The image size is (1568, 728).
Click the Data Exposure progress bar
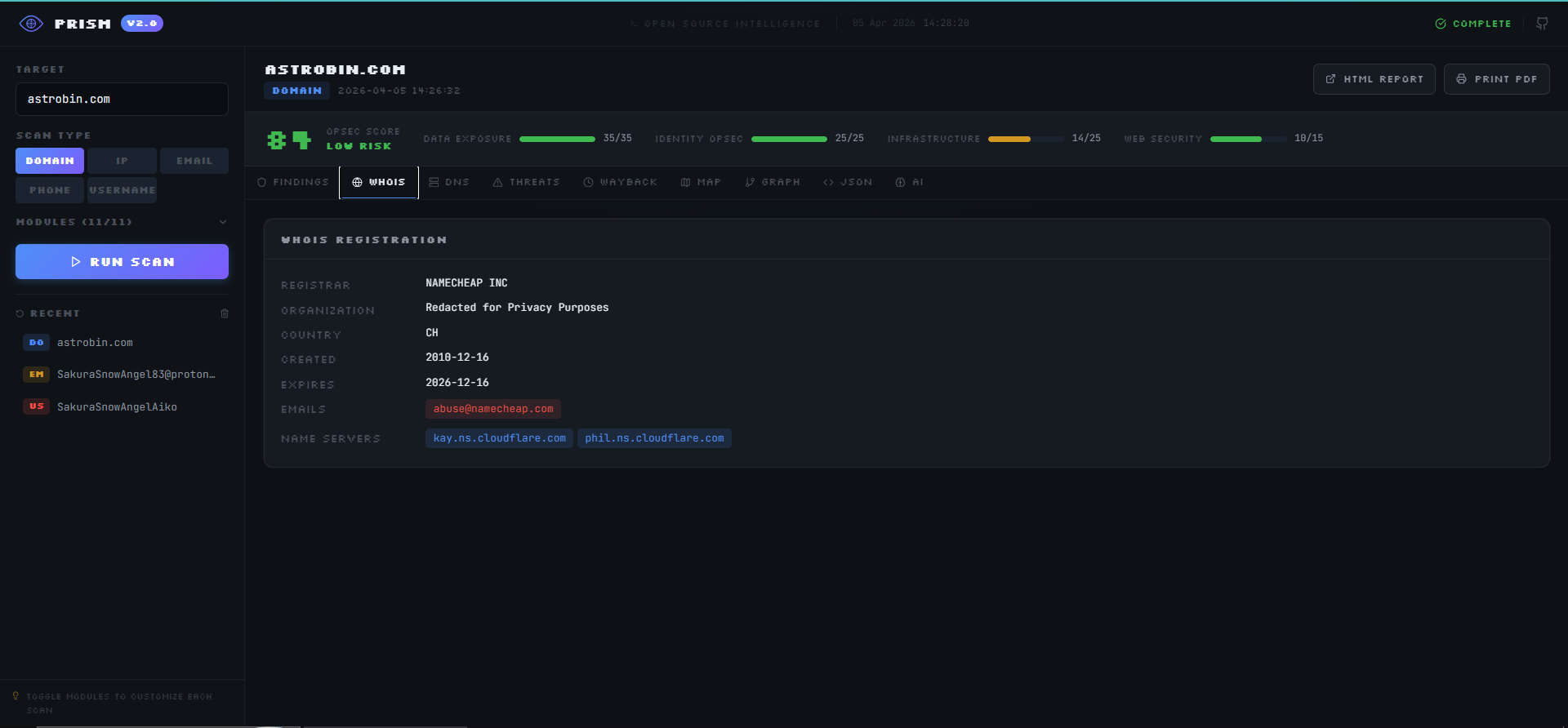pyautogui.click(x=557, y=139)
